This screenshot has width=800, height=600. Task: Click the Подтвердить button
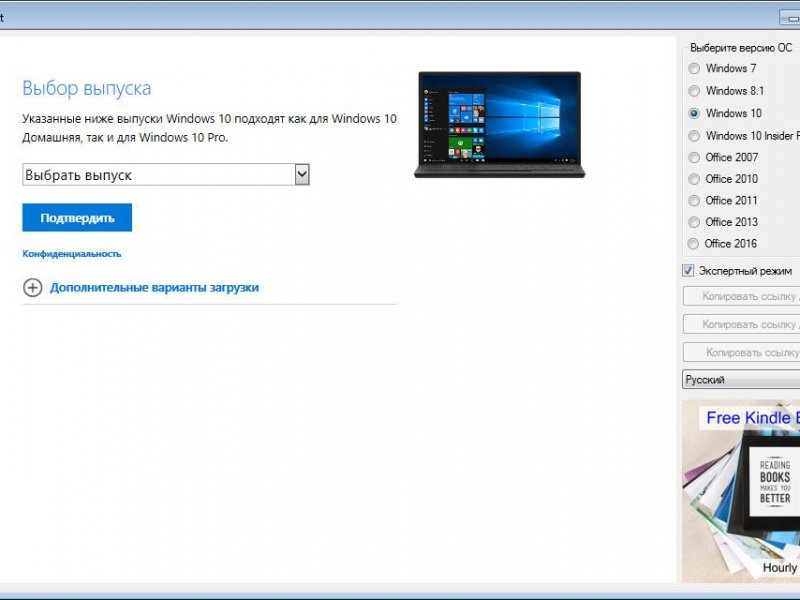click(77, 217)
